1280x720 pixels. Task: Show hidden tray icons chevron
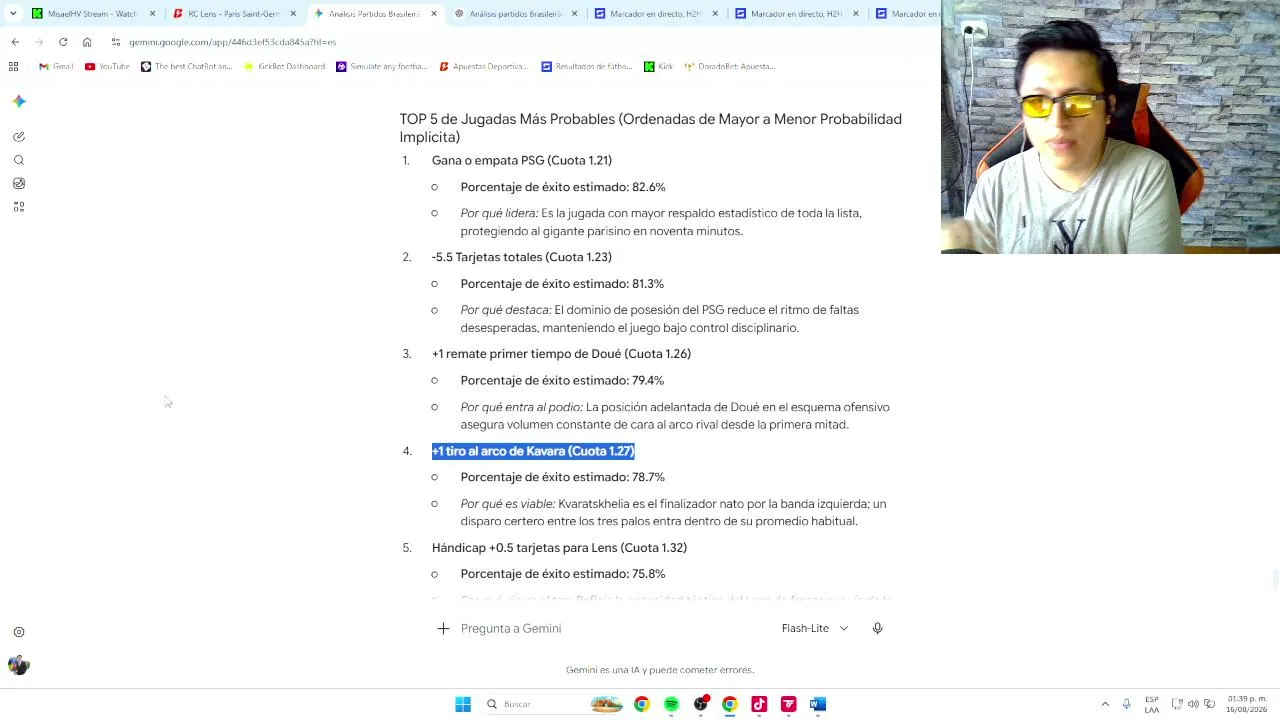click(x=1105, y=704)
